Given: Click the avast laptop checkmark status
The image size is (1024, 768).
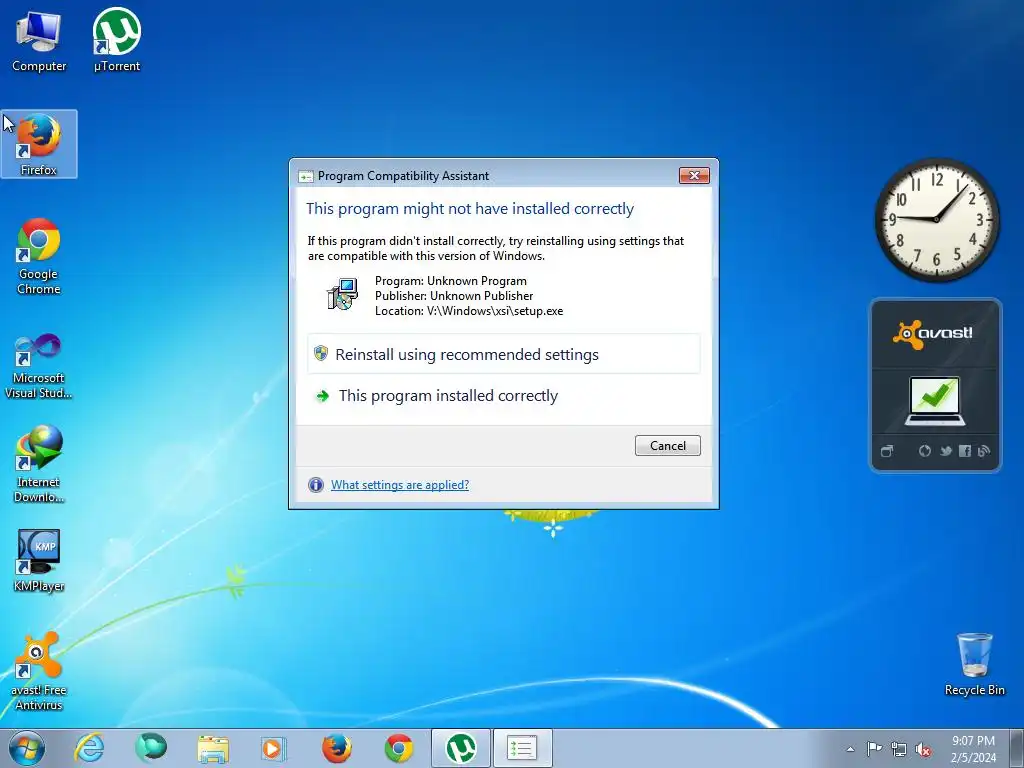Looking at the screenshot, I should point(935,402).
